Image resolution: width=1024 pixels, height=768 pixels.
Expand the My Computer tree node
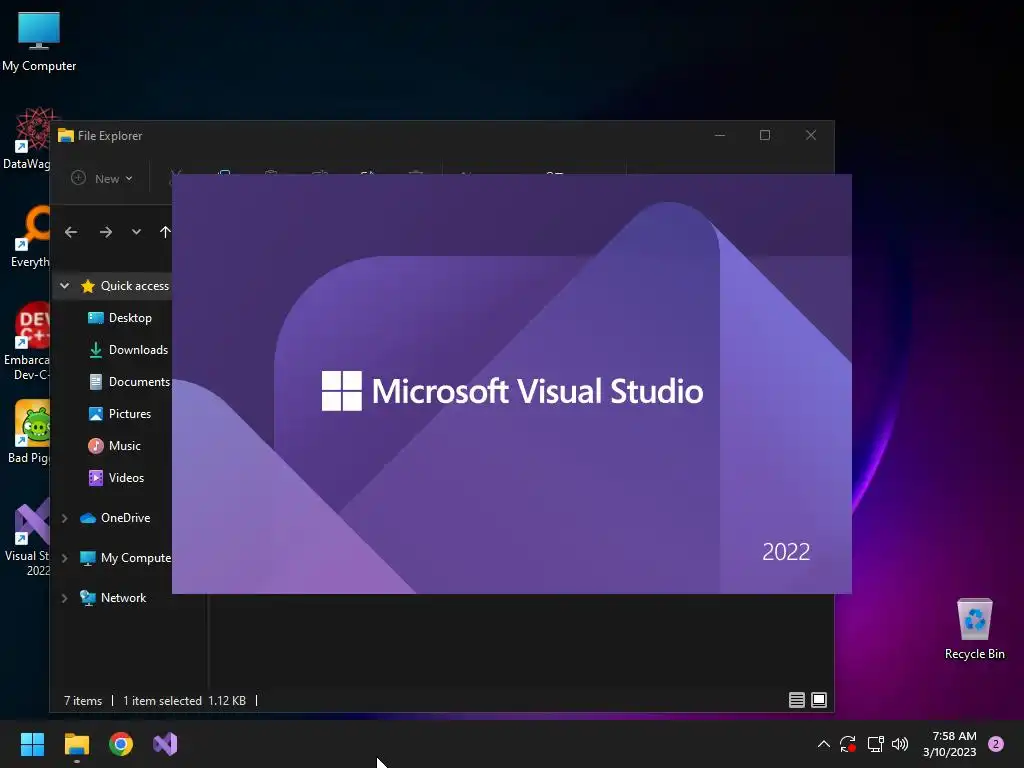(x=65, y=558)
